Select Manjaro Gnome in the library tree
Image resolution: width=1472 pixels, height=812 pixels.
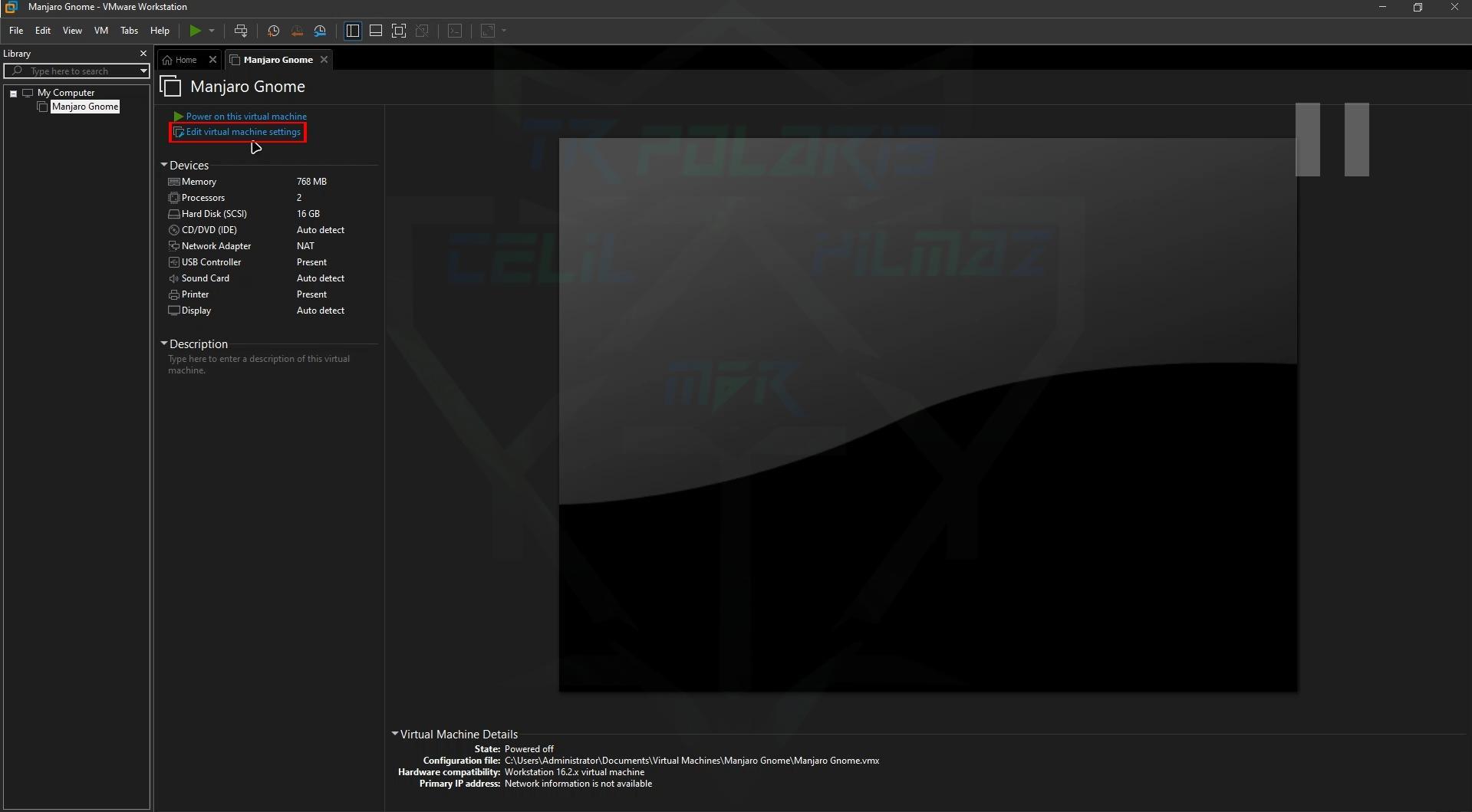coord(85,107)
